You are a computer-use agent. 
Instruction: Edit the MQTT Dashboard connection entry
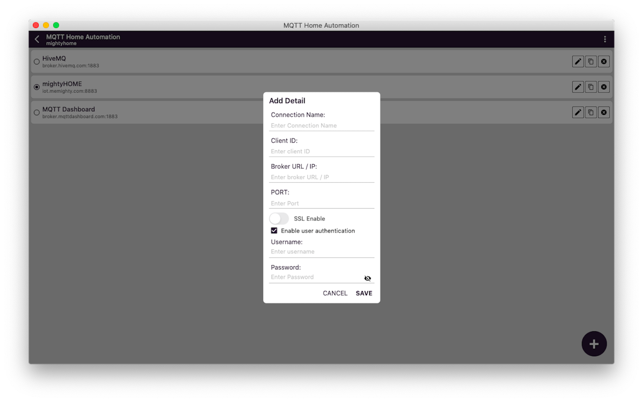[x=577, y=113]
